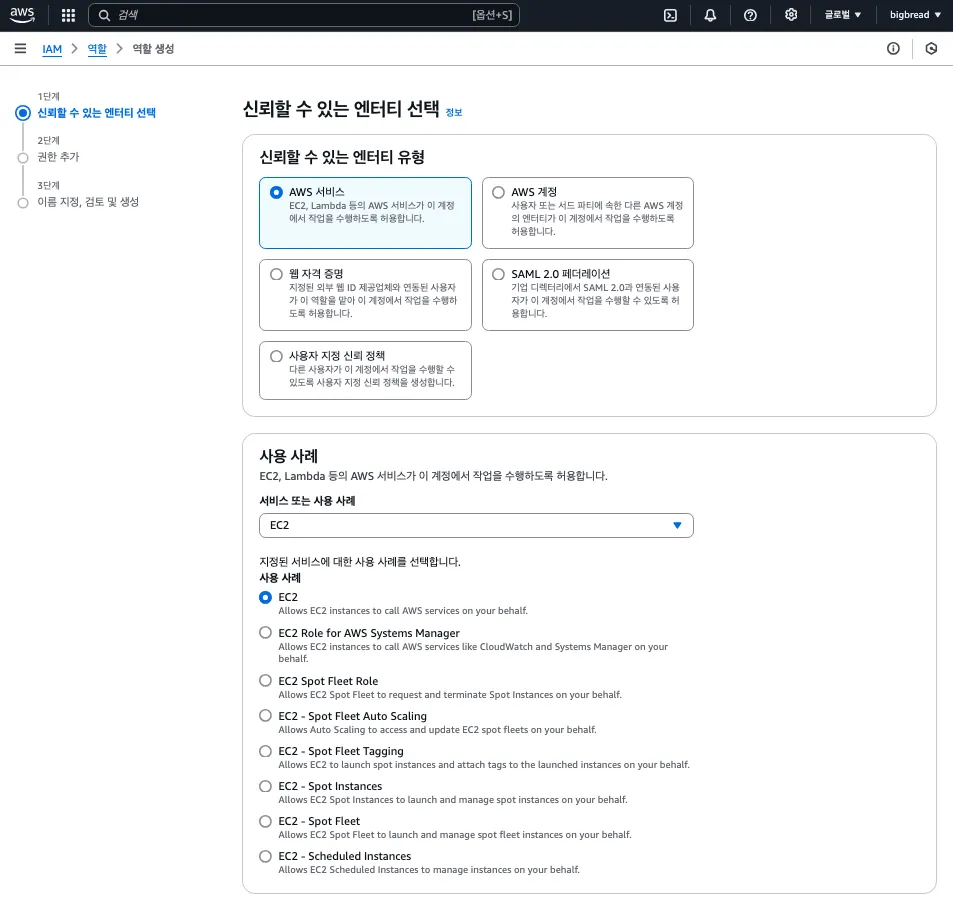This screenshot has width=953, height=897.
Task: Click the blue dropdown arrow in EC2 selector
Action: coord(677,526)
